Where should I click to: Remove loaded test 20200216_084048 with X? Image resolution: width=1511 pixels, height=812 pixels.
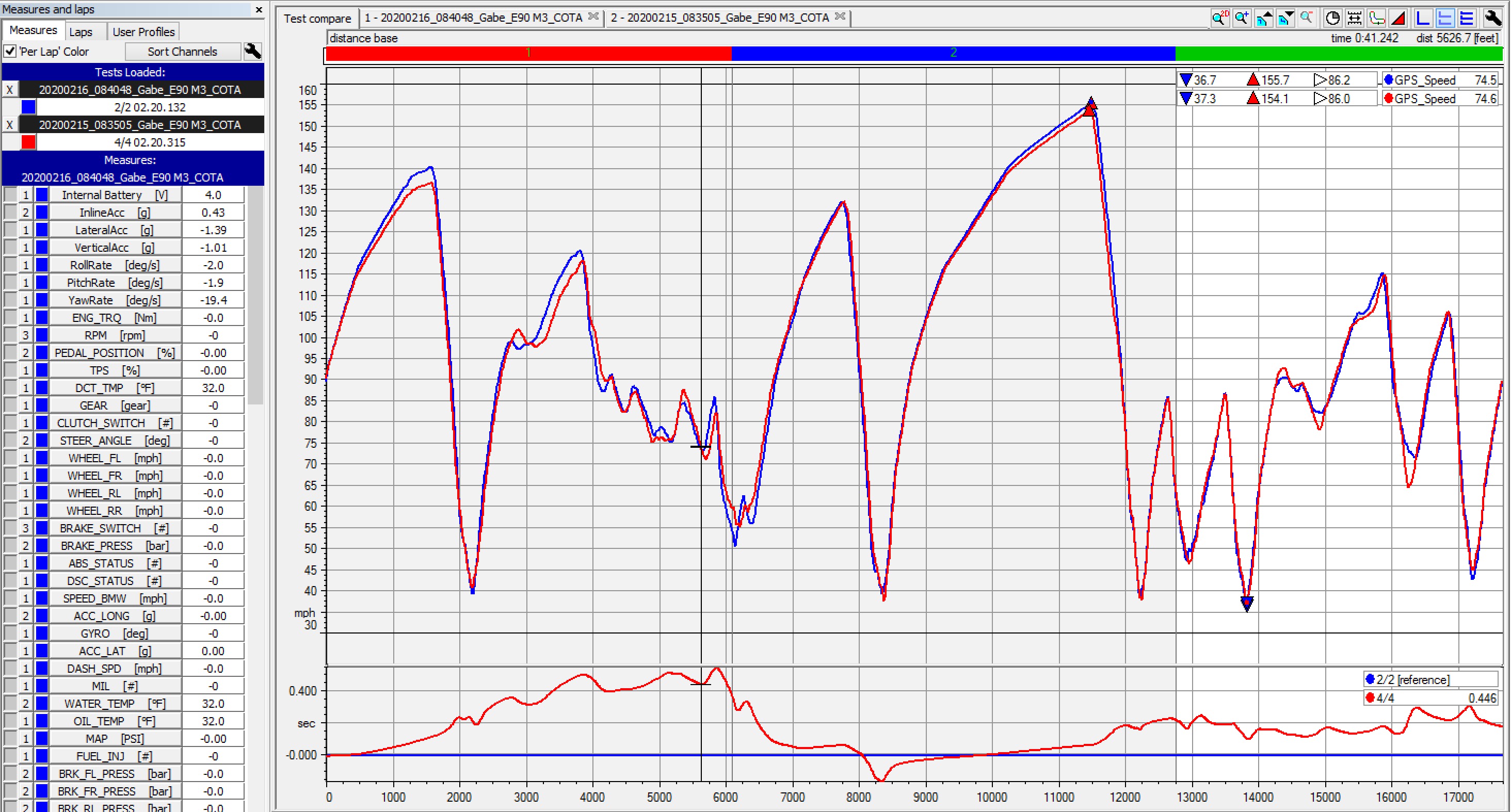click(10, 90)
